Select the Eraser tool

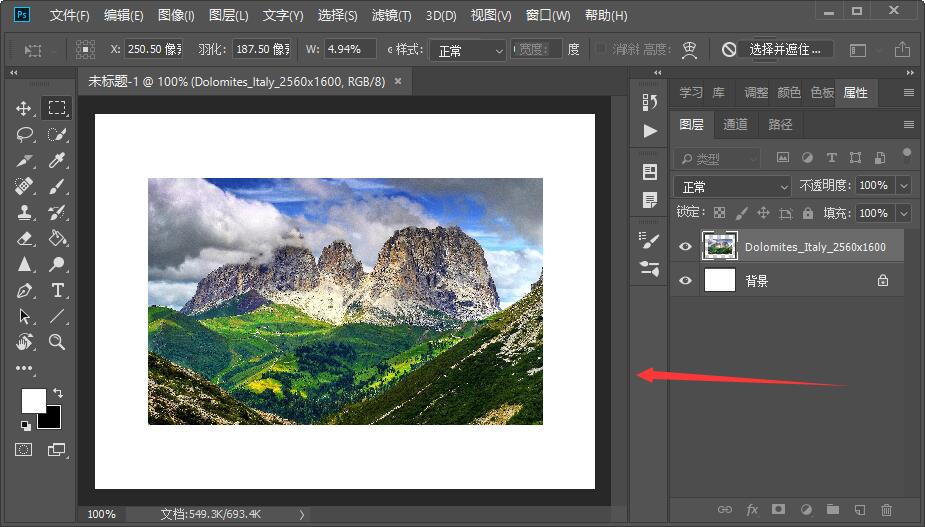click(24, 238)
